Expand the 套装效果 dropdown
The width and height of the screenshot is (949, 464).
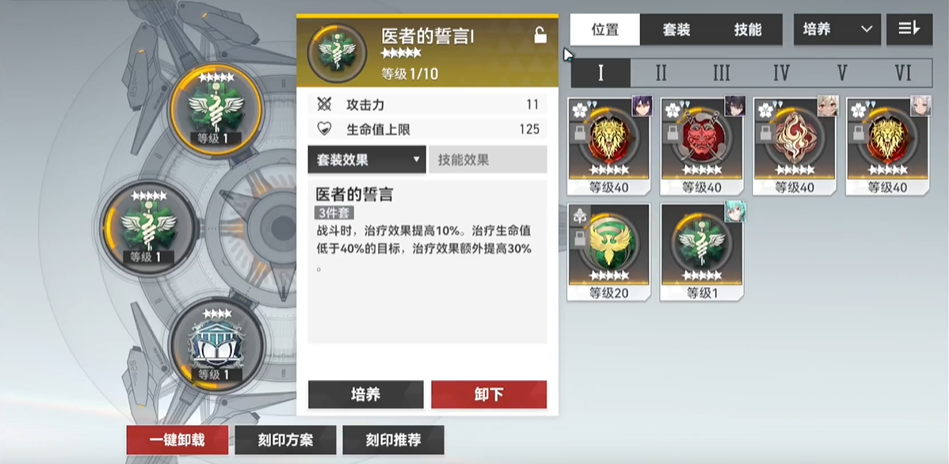(367, 160)
